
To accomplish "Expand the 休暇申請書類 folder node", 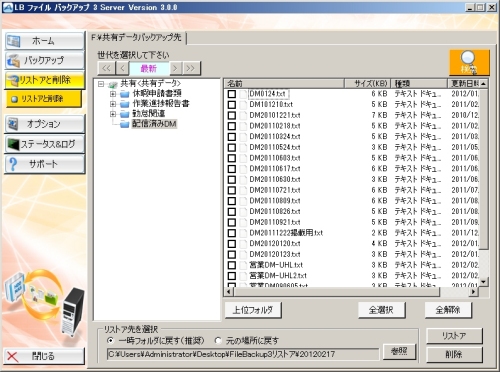I will [x=113, y=94].
